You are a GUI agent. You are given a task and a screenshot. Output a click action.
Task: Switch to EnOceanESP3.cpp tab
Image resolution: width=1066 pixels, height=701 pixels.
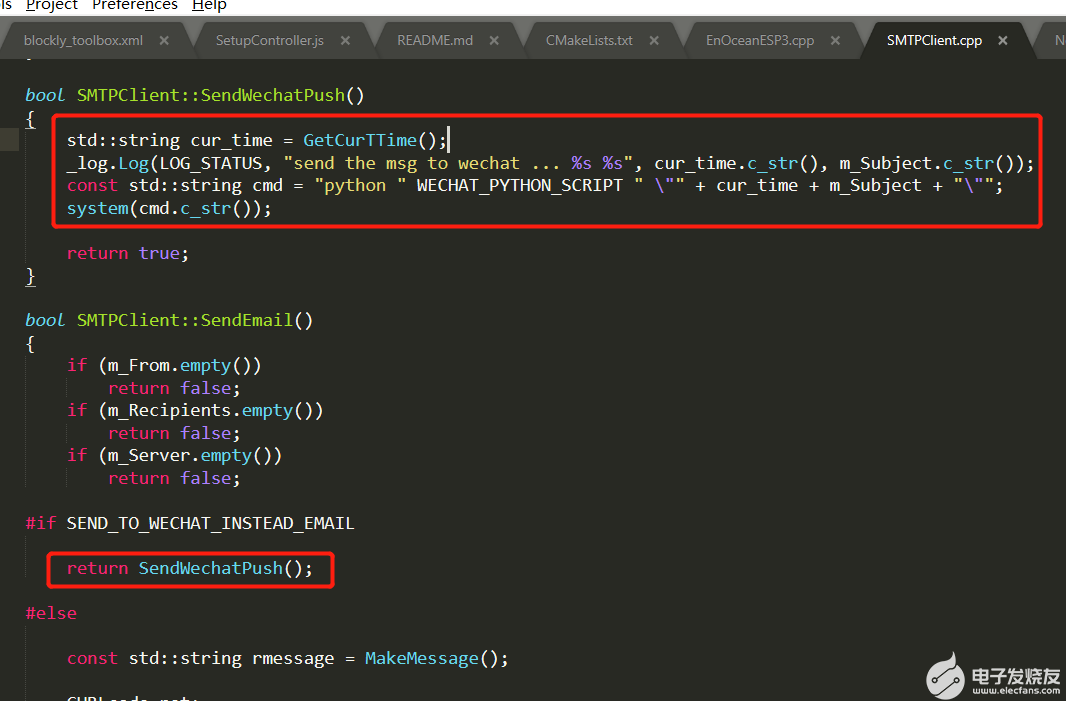[x=759, y=41]
